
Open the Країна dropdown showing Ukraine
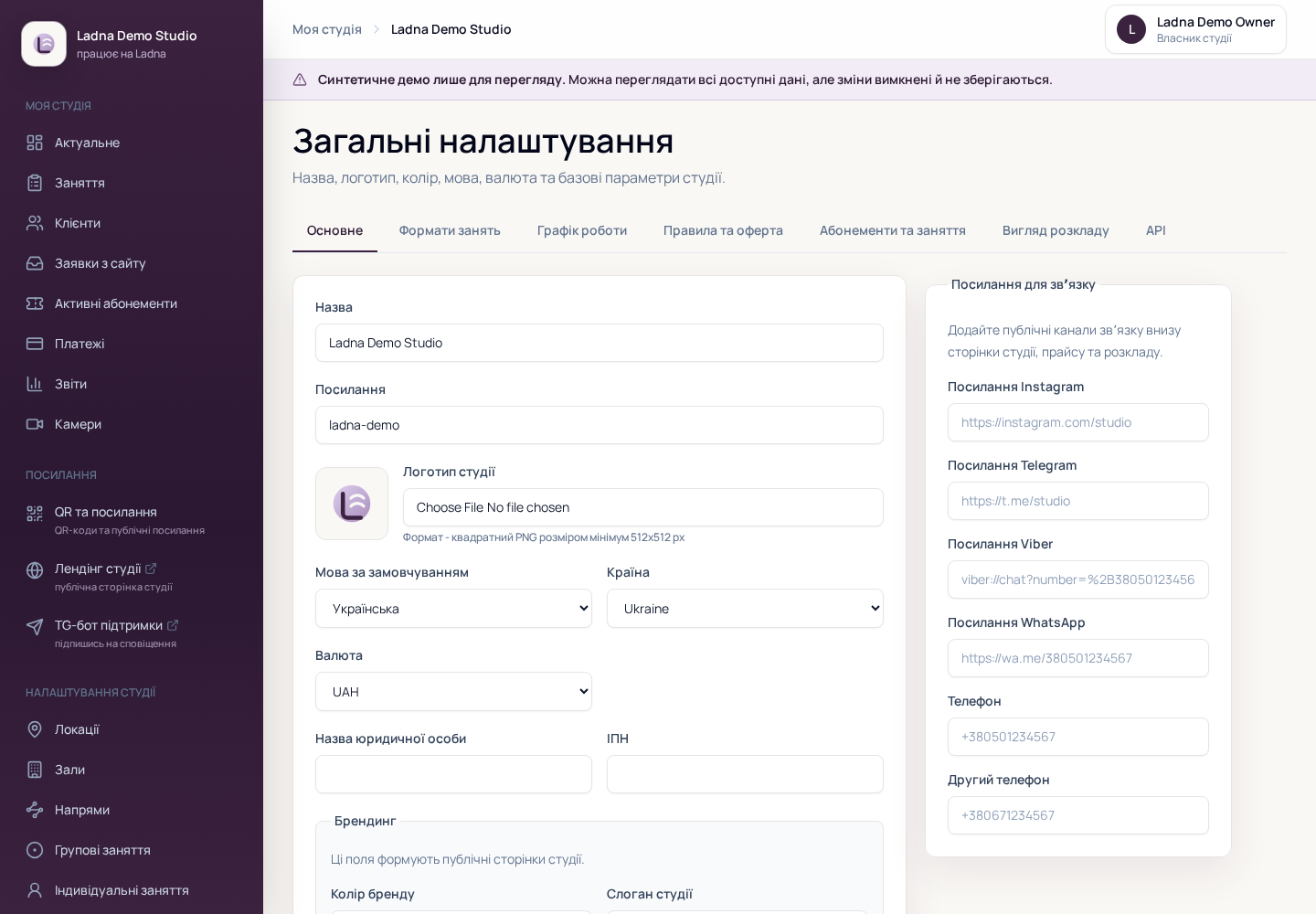pyautogui.click(x=745, y=609)
